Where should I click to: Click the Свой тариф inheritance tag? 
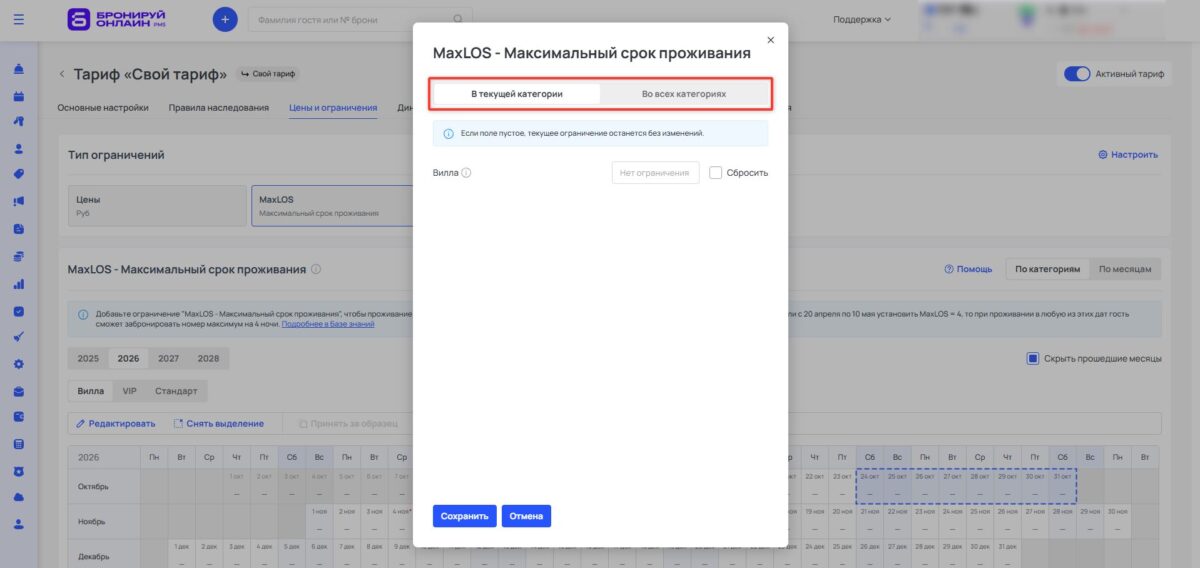pyautogui.click(x=268, y=74)
